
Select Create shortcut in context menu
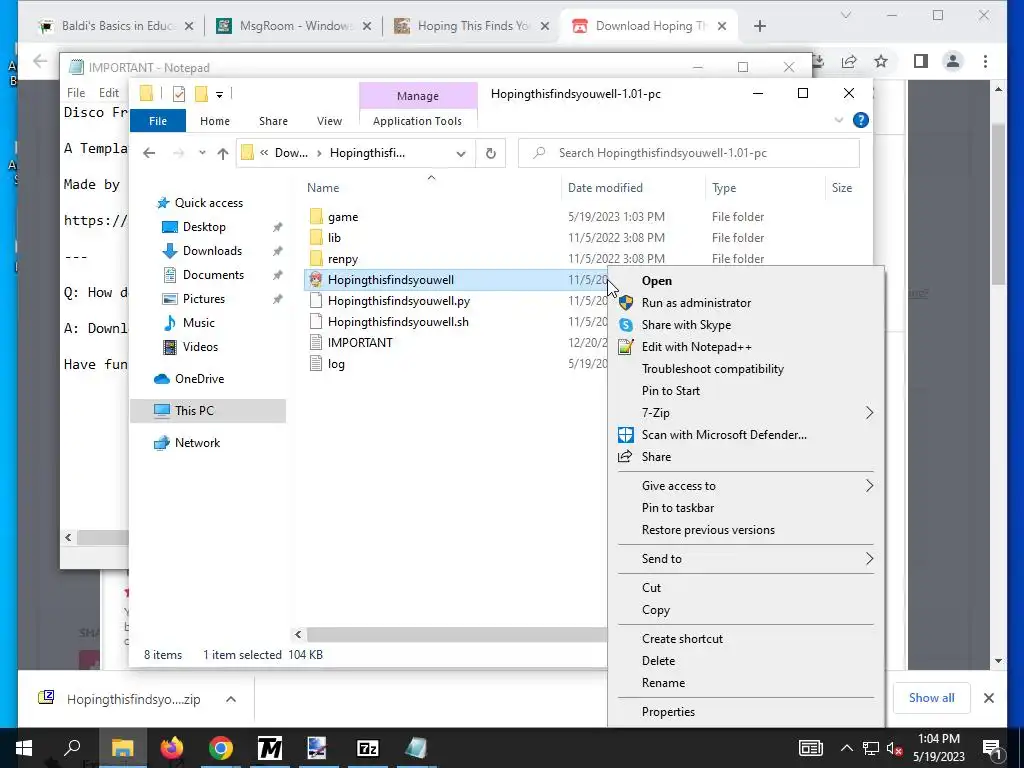pyautogui.click(x=746, y=639)
